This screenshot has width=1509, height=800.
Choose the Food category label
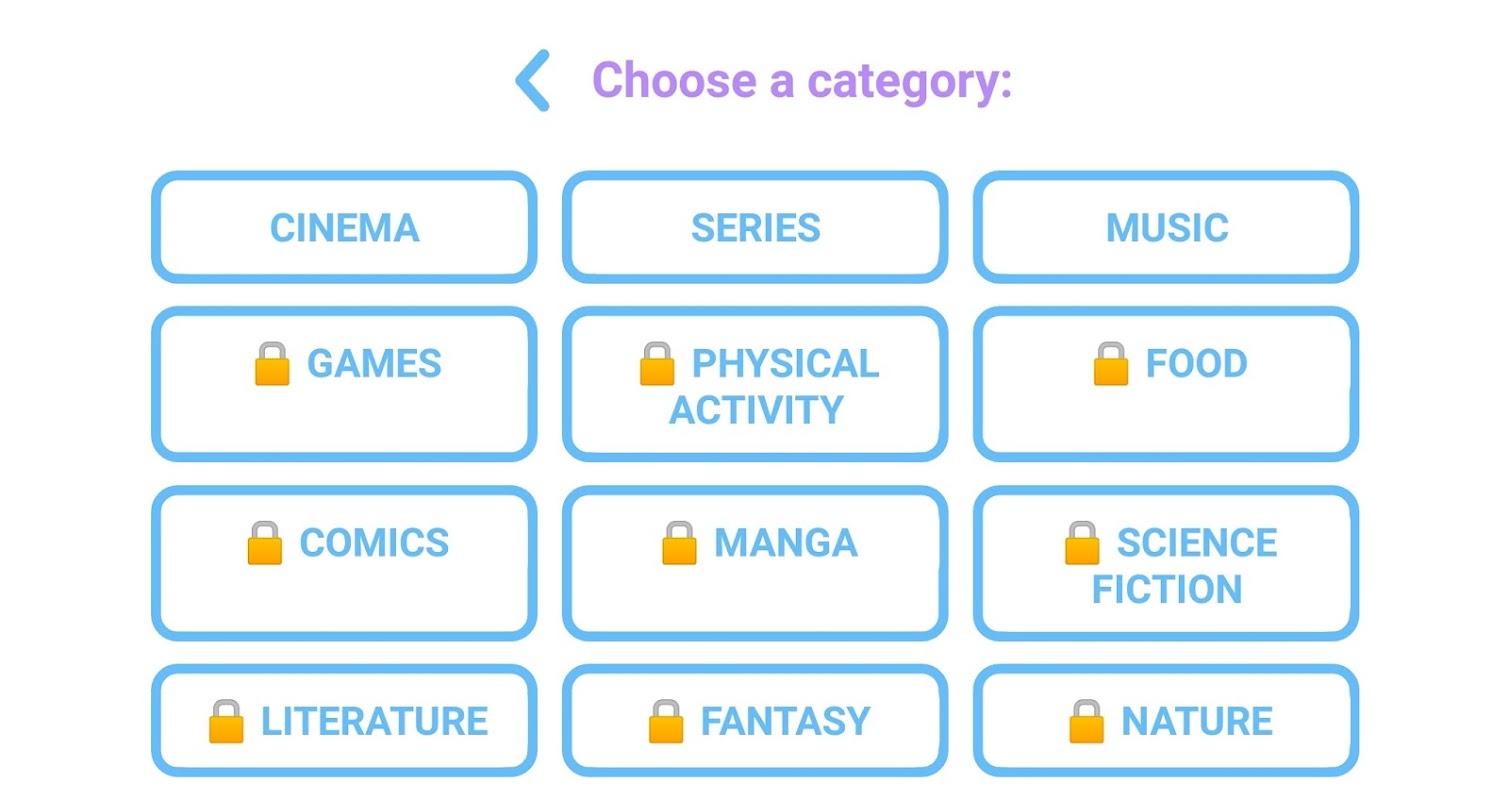[x=1196, y=364]
